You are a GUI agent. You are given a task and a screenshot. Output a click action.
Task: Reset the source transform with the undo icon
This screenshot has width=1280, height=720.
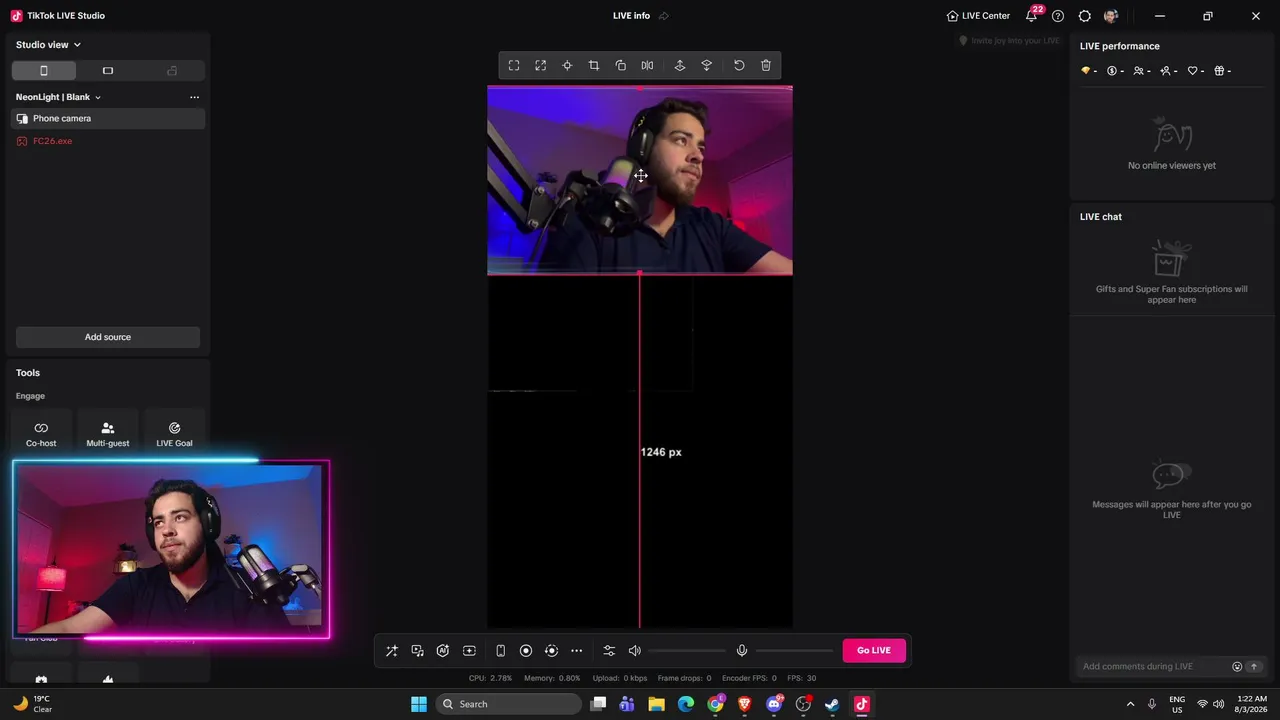(x=739, y=66)
